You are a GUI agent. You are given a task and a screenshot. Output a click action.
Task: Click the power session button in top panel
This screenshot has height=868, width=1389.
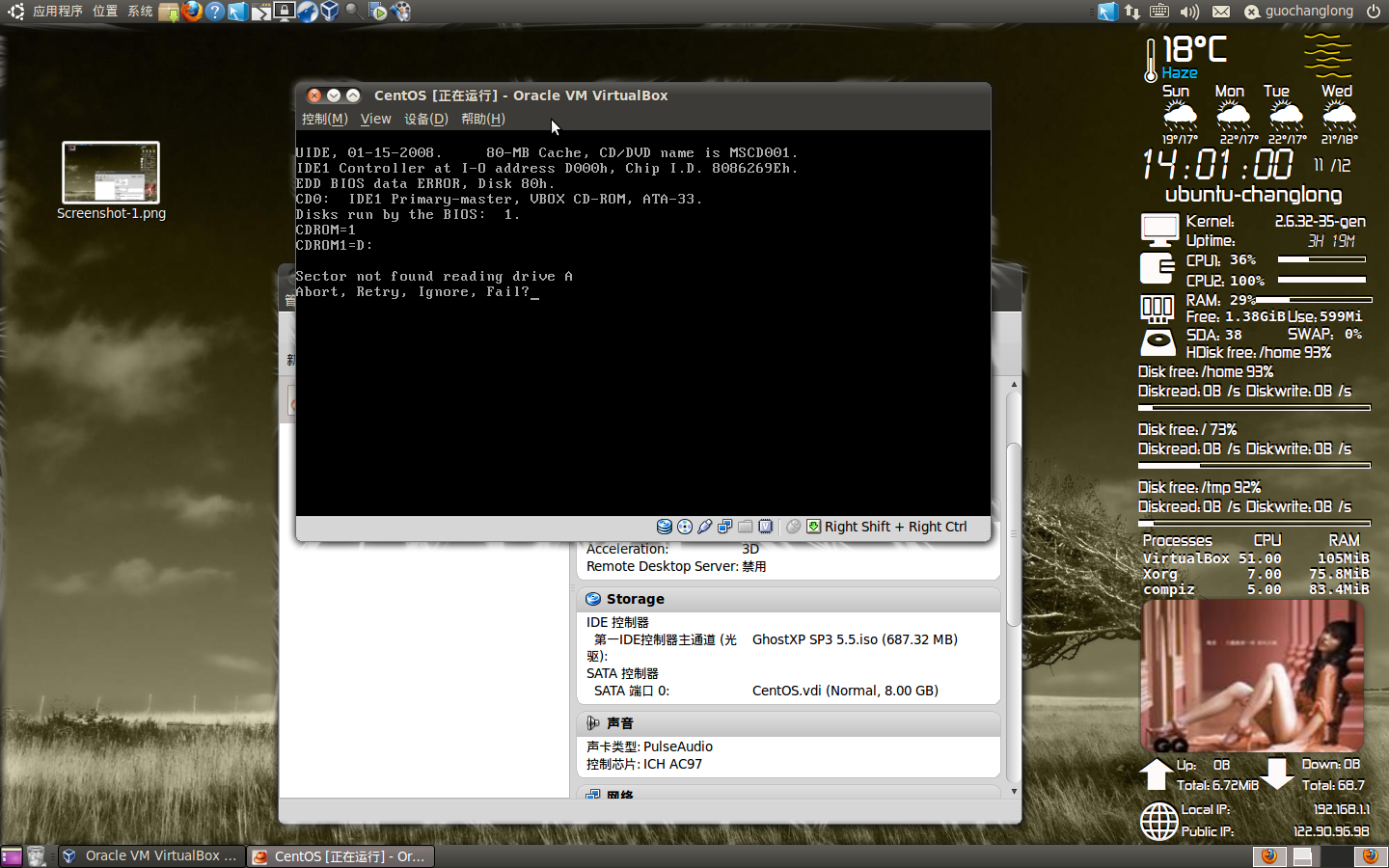click(x=1374, y=12)
